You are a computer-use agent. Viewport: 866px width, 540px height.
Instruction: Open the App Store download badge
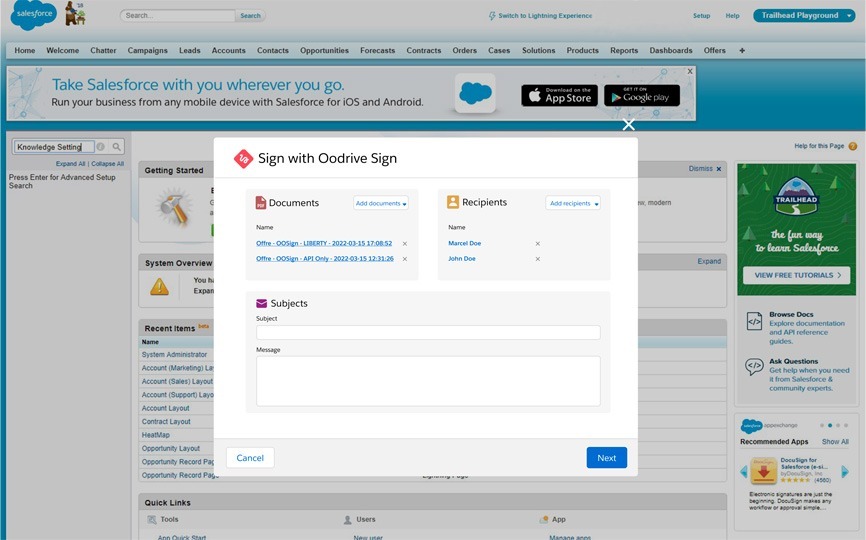tap(559, 96)
